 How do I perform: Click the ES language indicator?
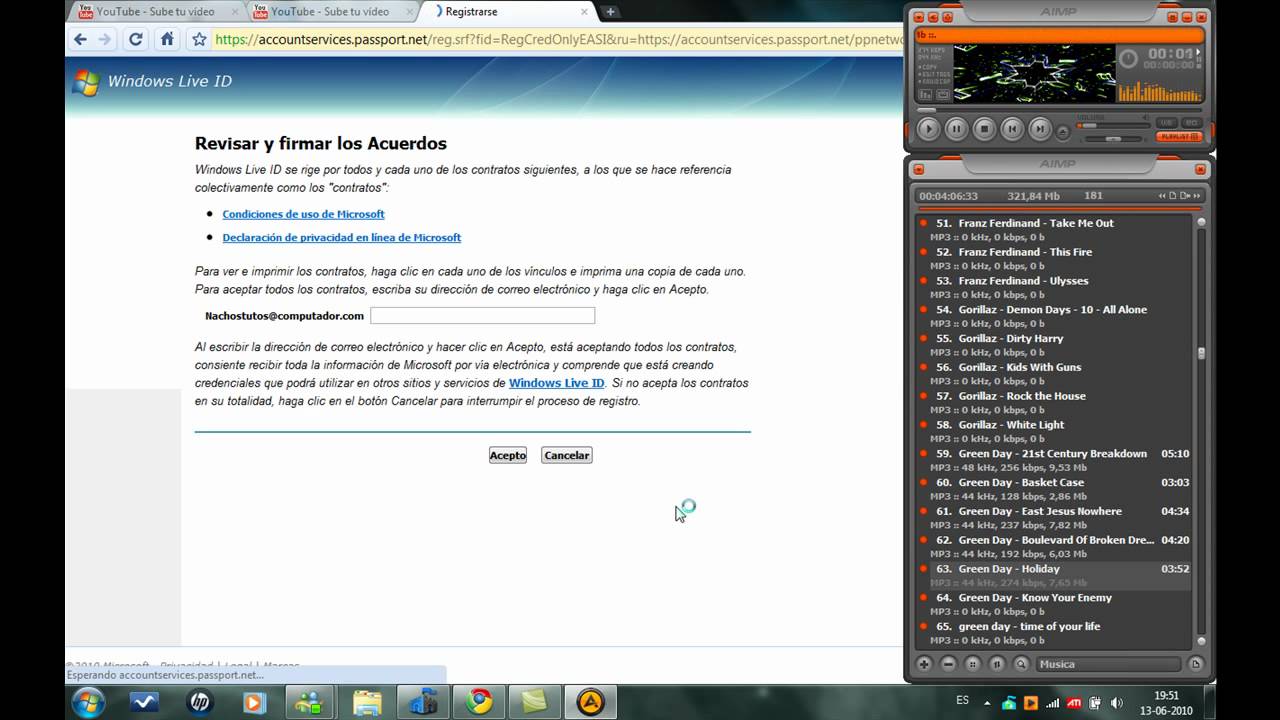(962, 701)
